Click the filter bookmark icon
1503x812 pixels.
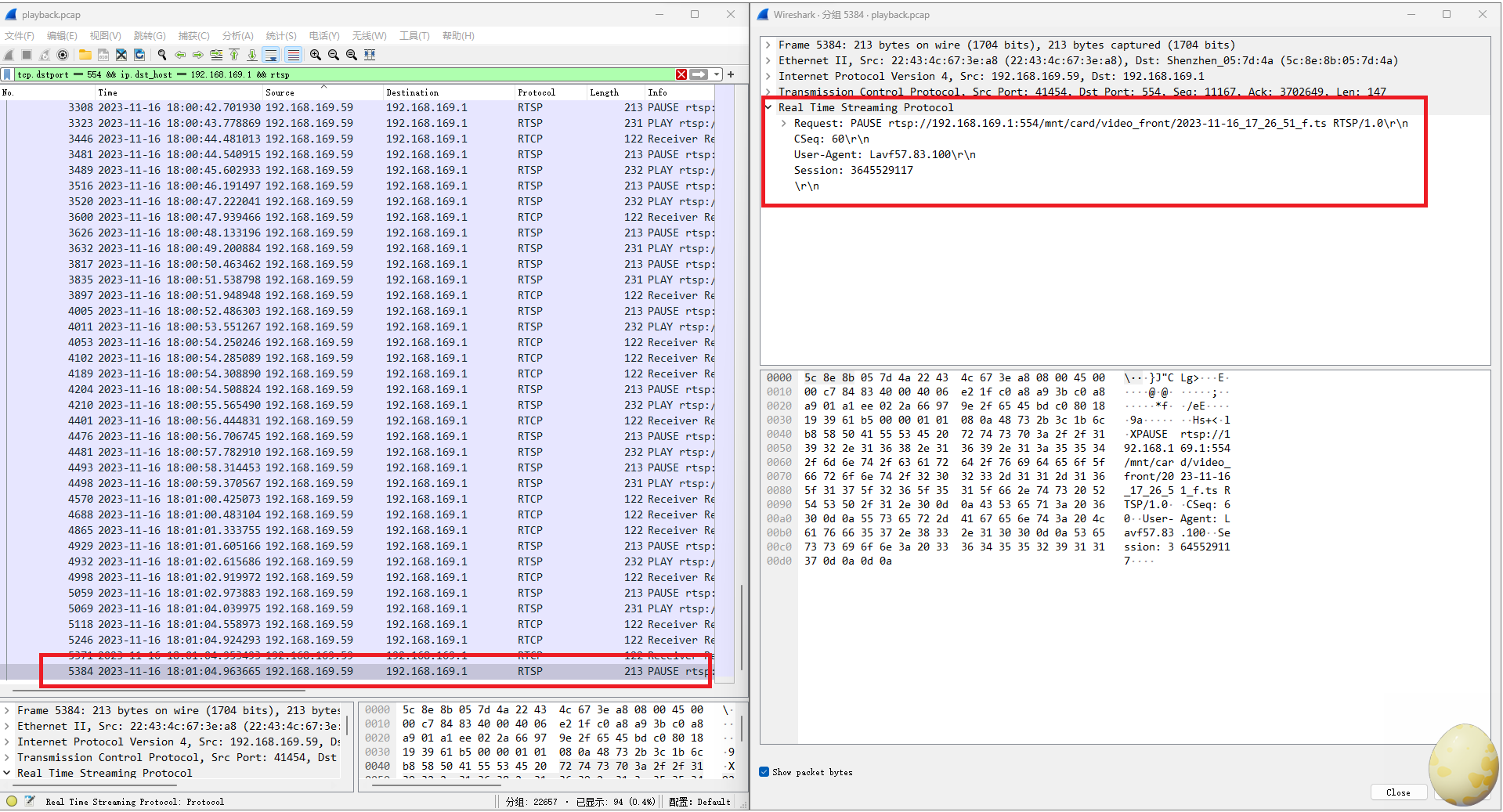click(9, 74)
